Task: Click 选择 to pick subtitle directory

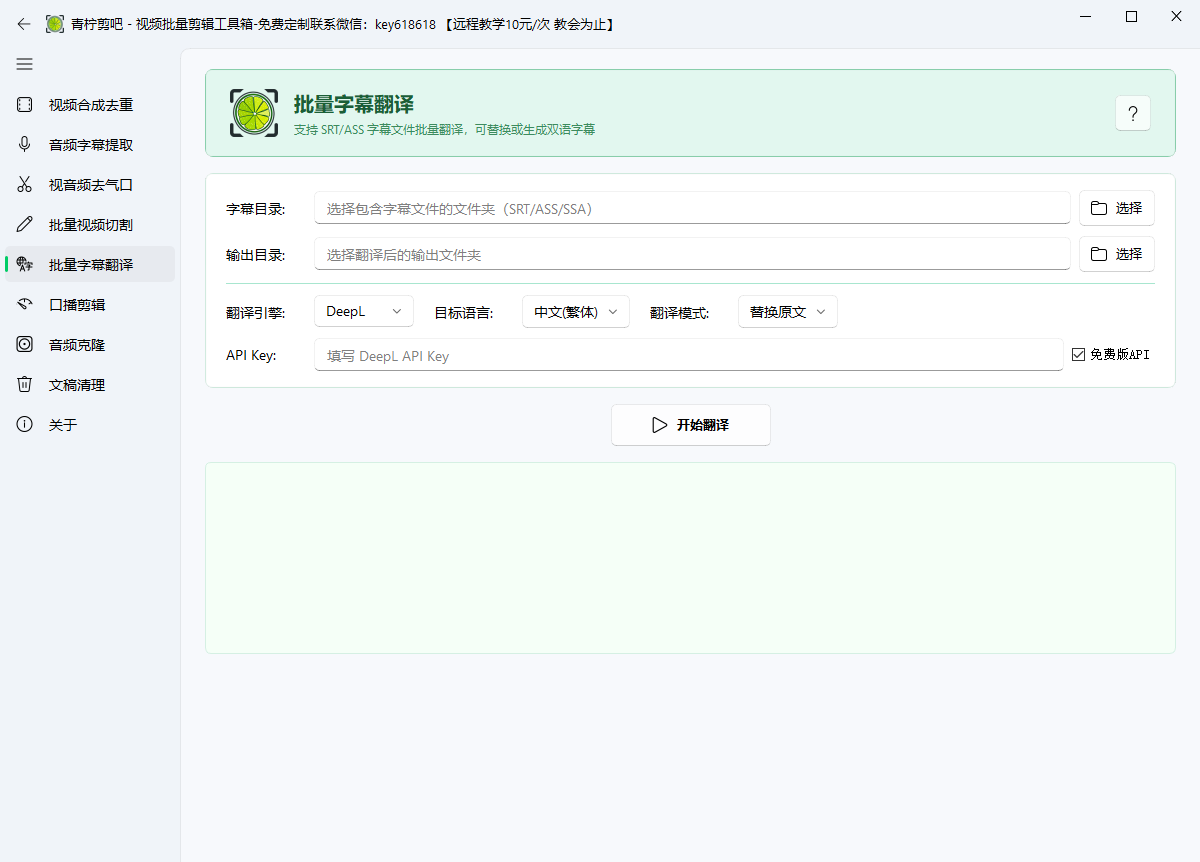Action: (x=1116, y=208)
